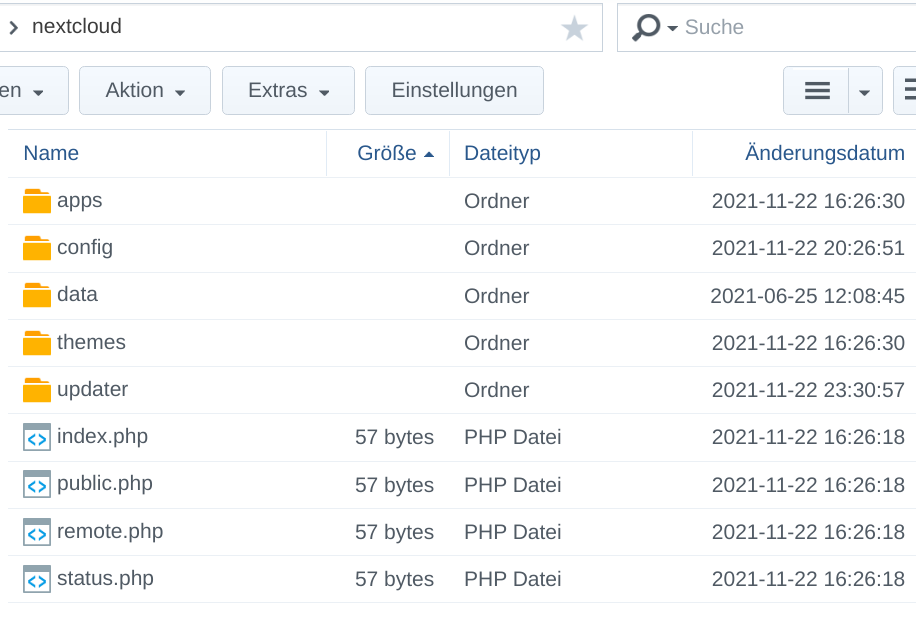Click the modification date of remote.php

point(808,533)
